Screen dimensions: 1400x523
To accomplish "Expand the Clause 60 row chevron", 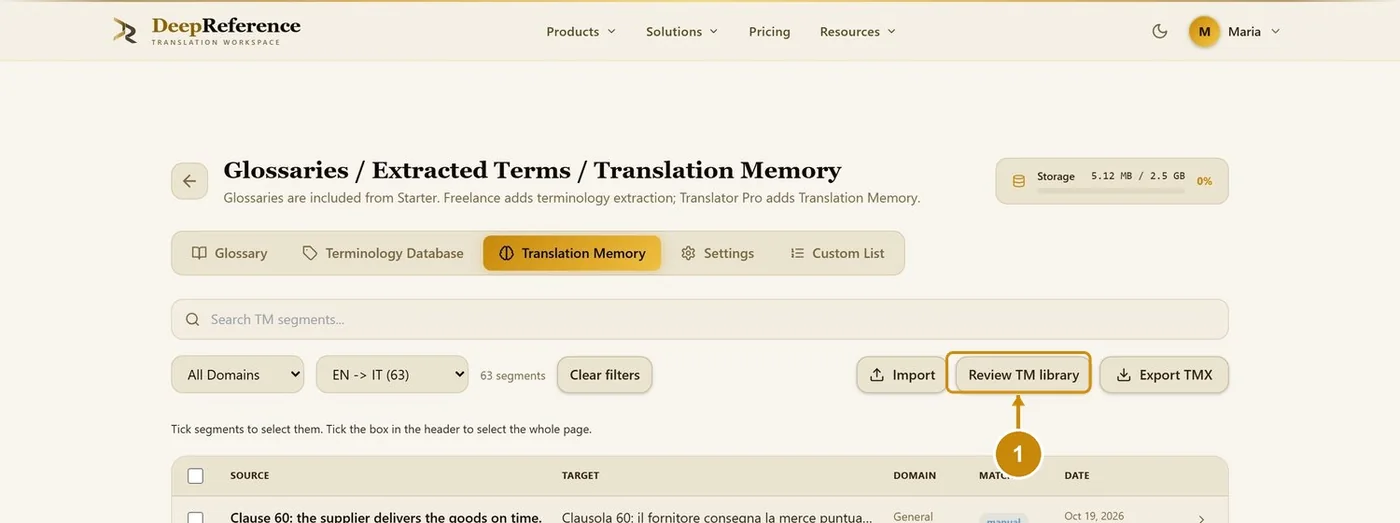I will click(1201, 518).
